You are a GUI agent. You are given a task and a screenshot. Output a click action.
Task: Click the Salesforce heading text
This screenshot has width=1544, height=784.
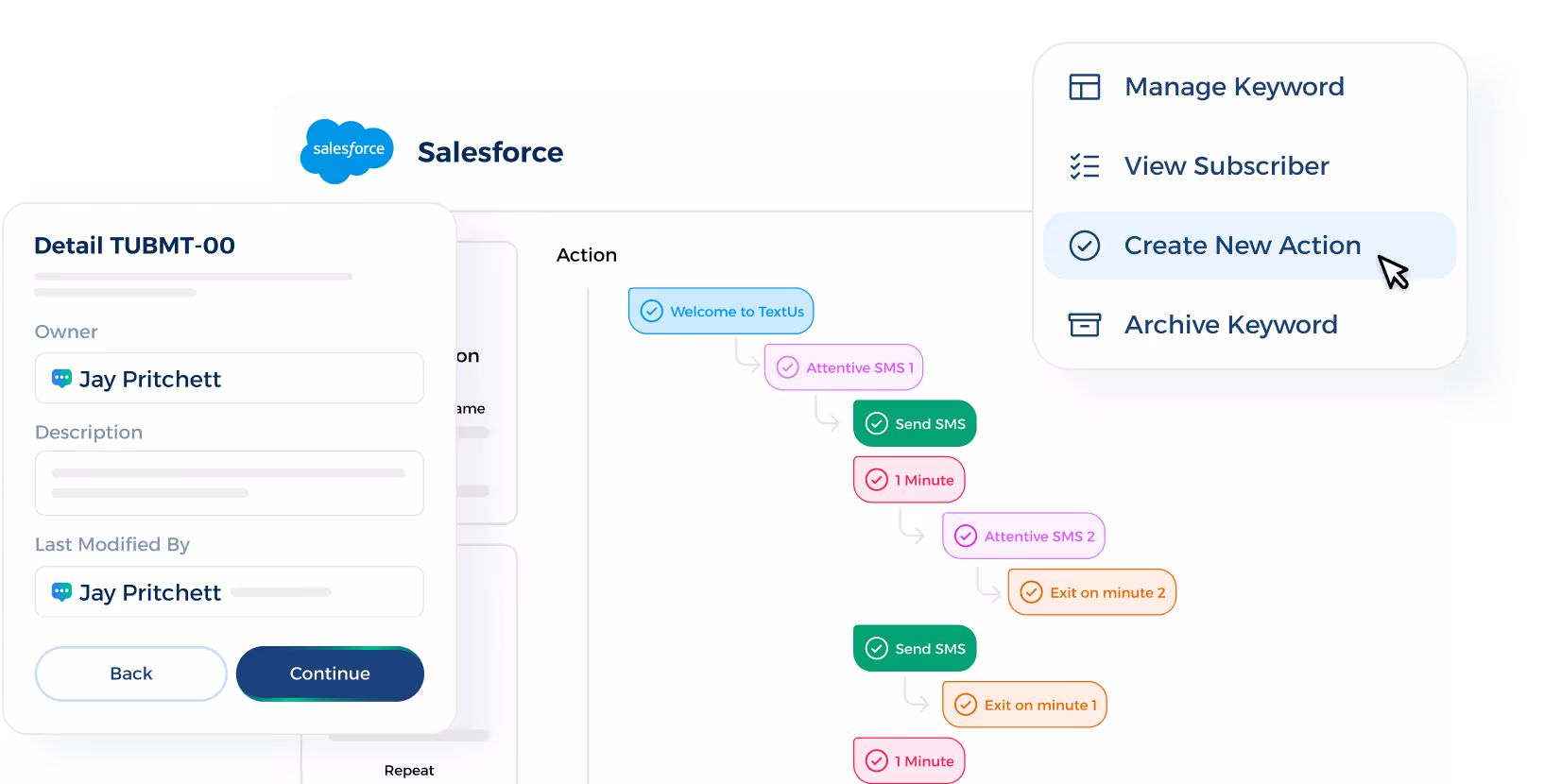coord(490,152)
